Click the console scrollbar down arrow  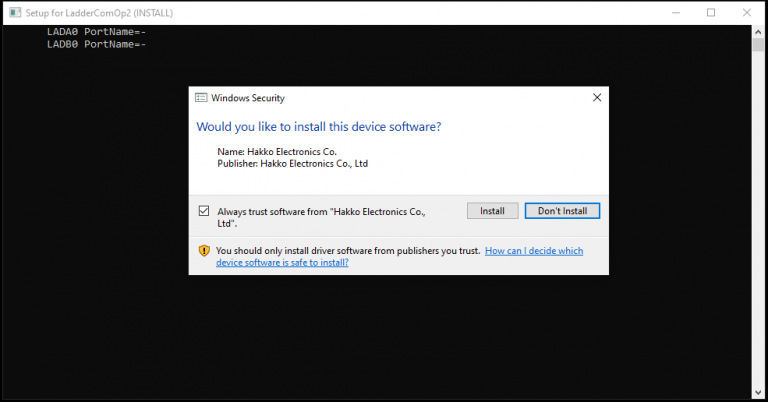coord(757,393)
